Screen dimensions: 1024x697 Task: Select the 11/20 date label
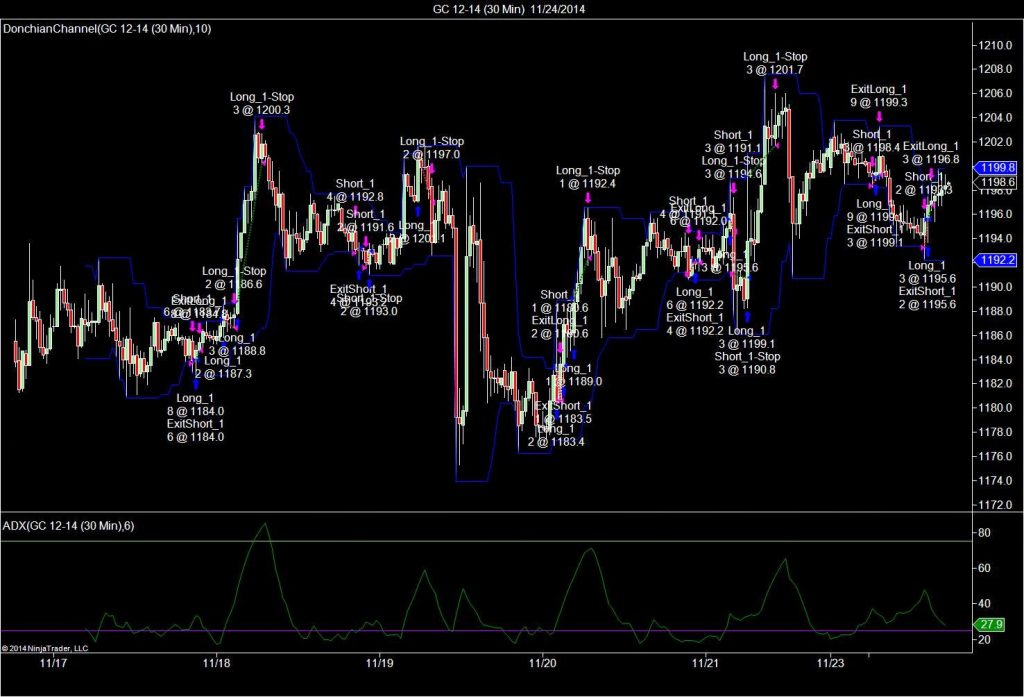(x=543, y=663)
